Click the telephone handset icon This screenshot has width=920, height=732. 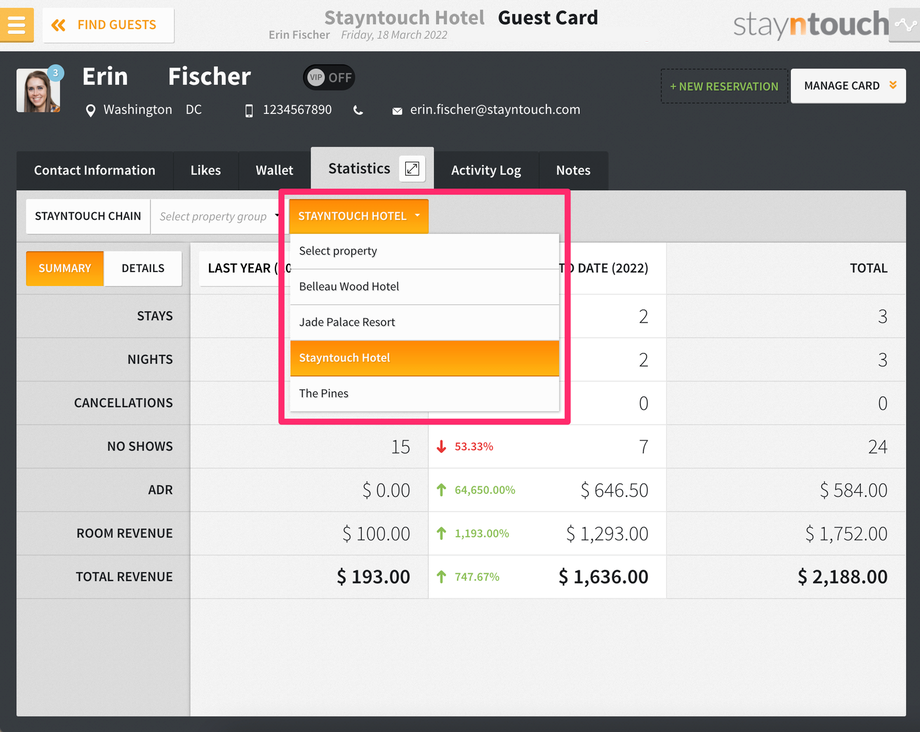tap(358, 110)
